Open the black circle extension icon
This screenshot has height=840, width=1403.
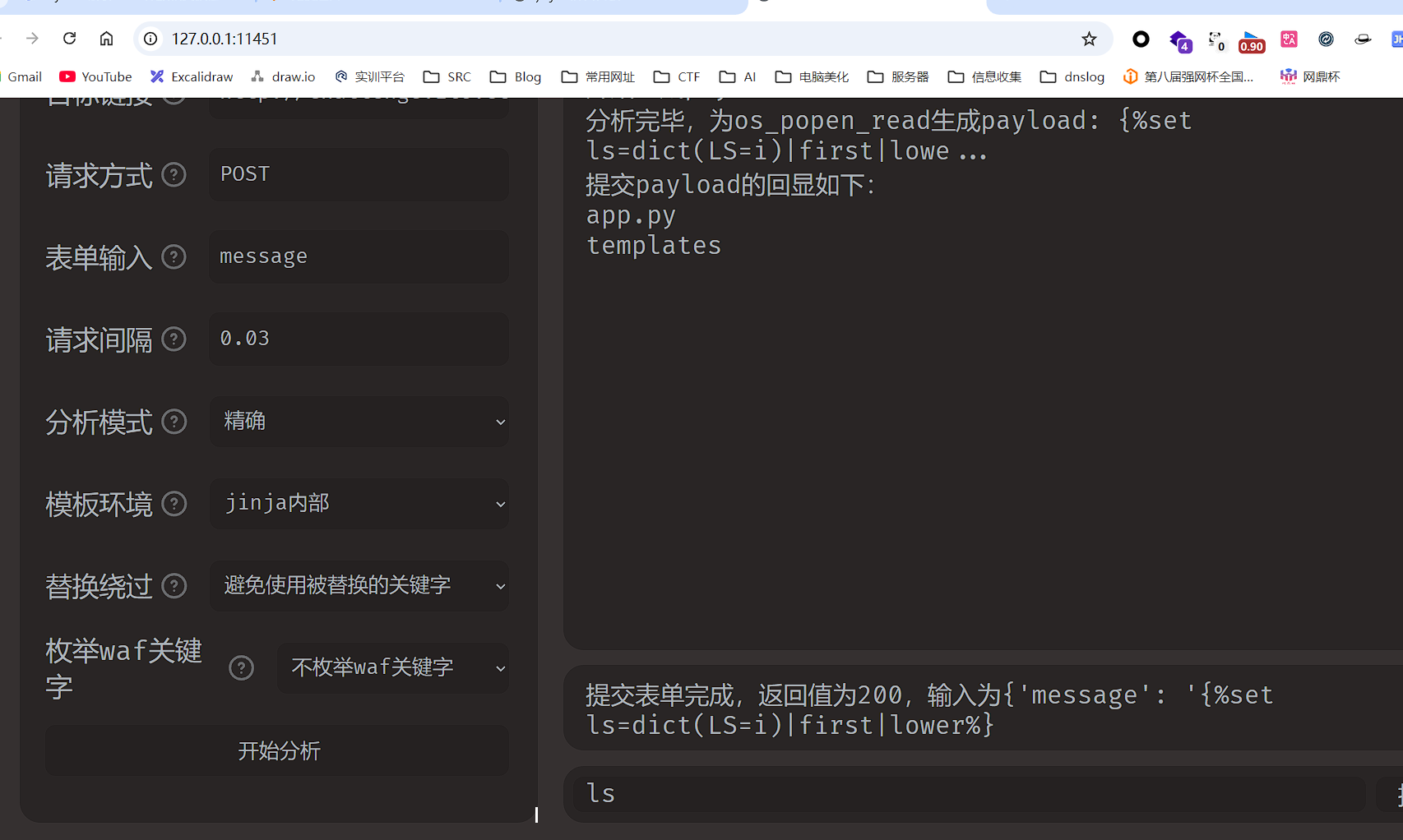coord(1141,39)
